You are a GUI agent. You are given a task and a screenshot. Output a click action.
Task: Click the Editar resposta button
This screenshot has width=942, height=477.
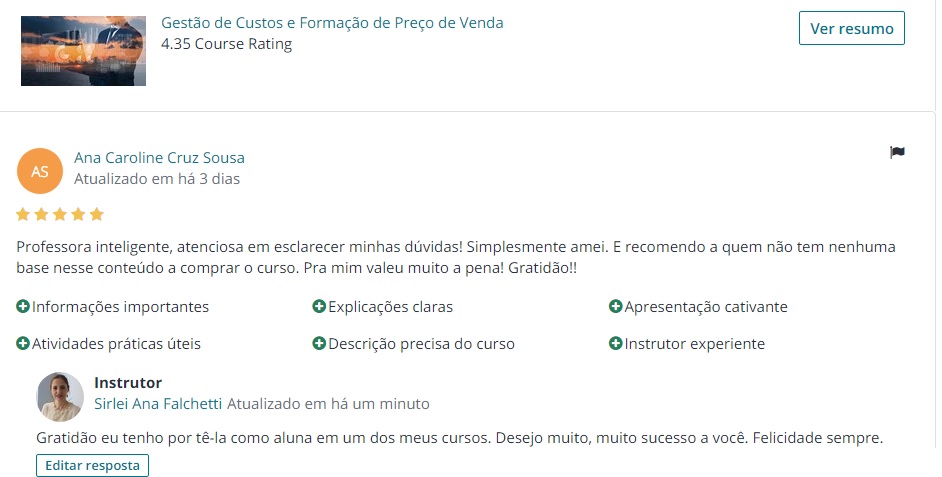click(x=93, y=466)
